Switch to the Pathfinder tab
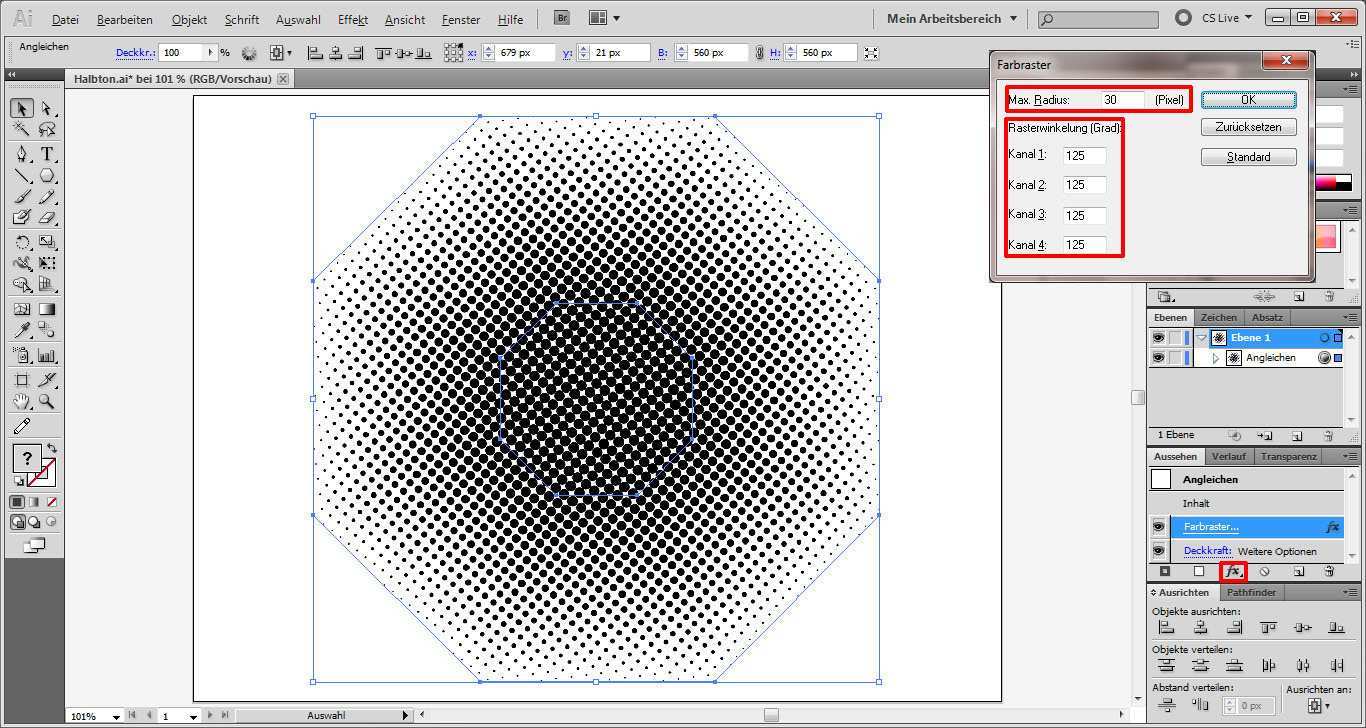The height and width of the screenshot is (728, 1366). 1251,592
